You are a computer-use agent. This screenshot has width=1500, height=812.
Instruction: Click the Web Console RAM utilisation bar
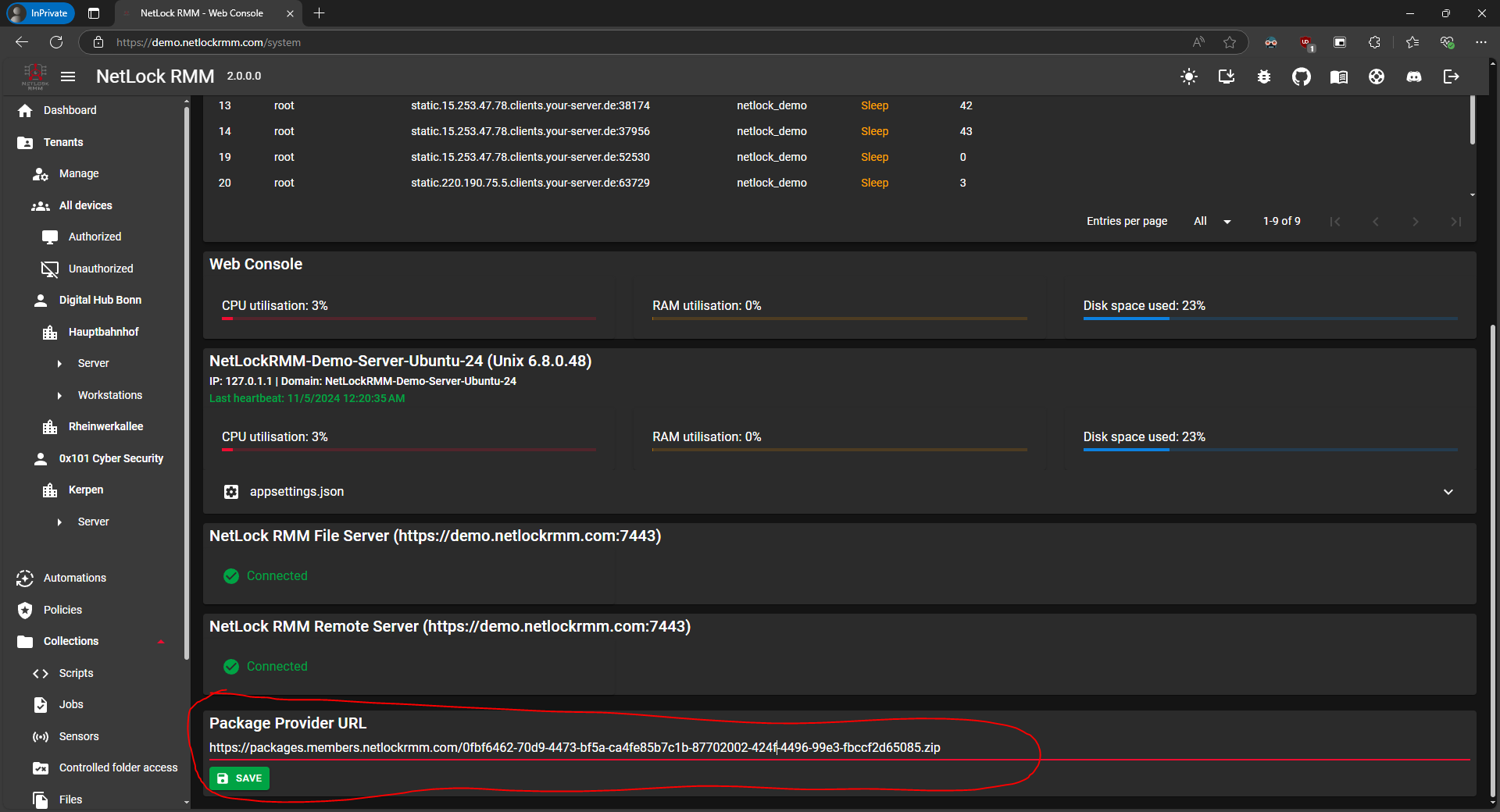[x=840, y=318]
